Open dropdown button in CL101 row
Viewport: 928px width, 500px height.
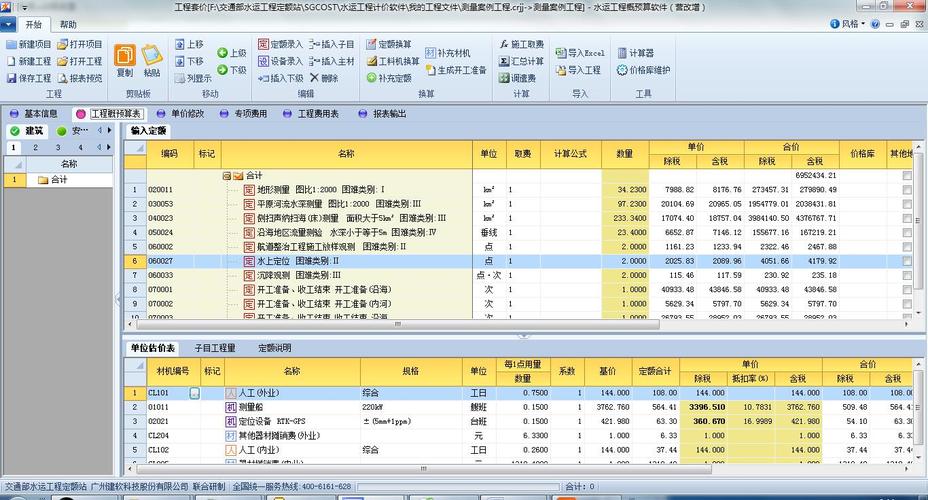pyautogui.click(x=194, y=393)
